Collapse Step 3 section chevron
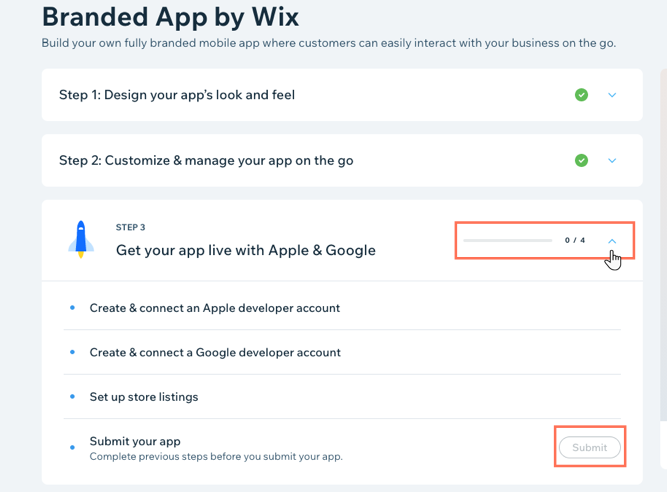 (x=612, y=241)
